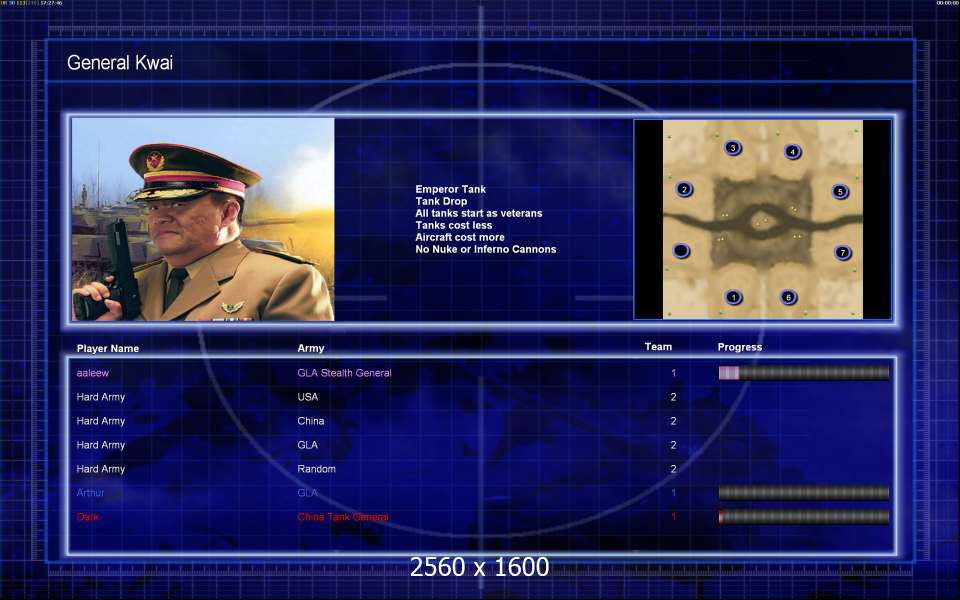960x600 pixels.
Task: Click the team number in the USA row
Action: (x=673, y=397)
